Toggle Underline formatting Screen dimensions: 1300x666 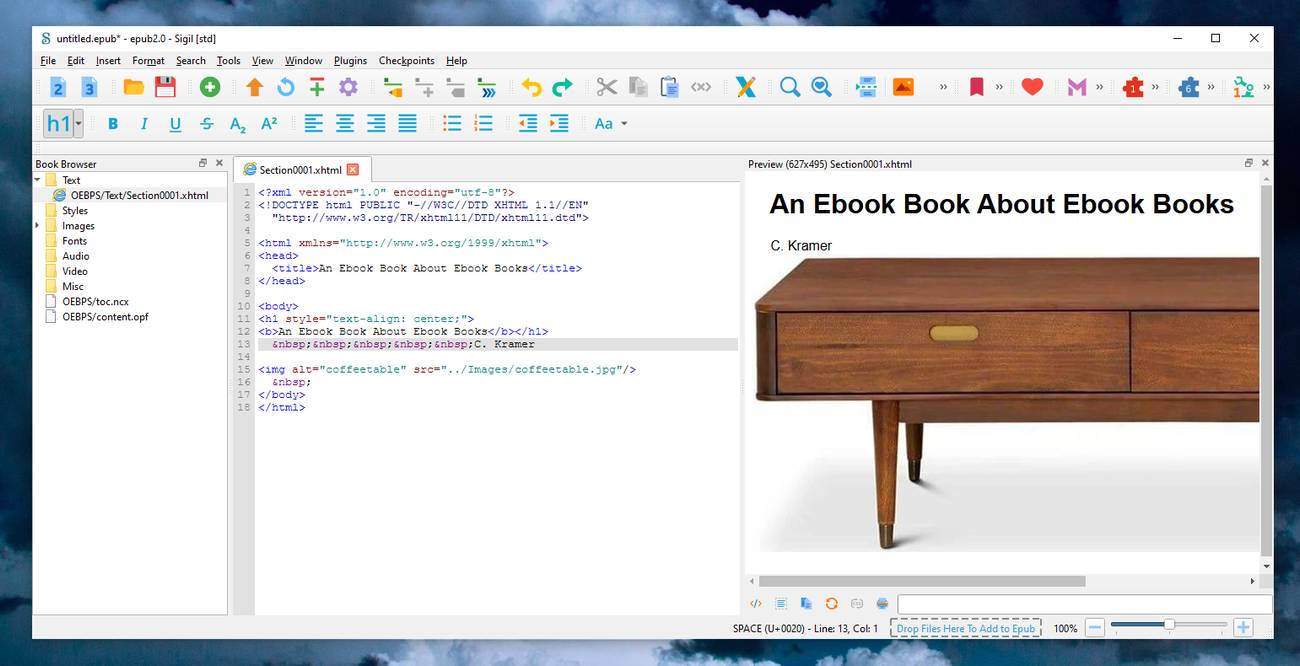[175, 124]
